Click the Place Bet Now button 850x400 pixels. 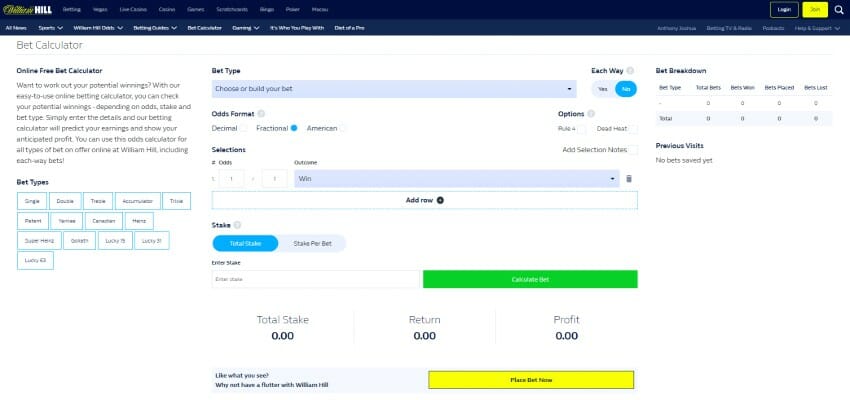531,380
